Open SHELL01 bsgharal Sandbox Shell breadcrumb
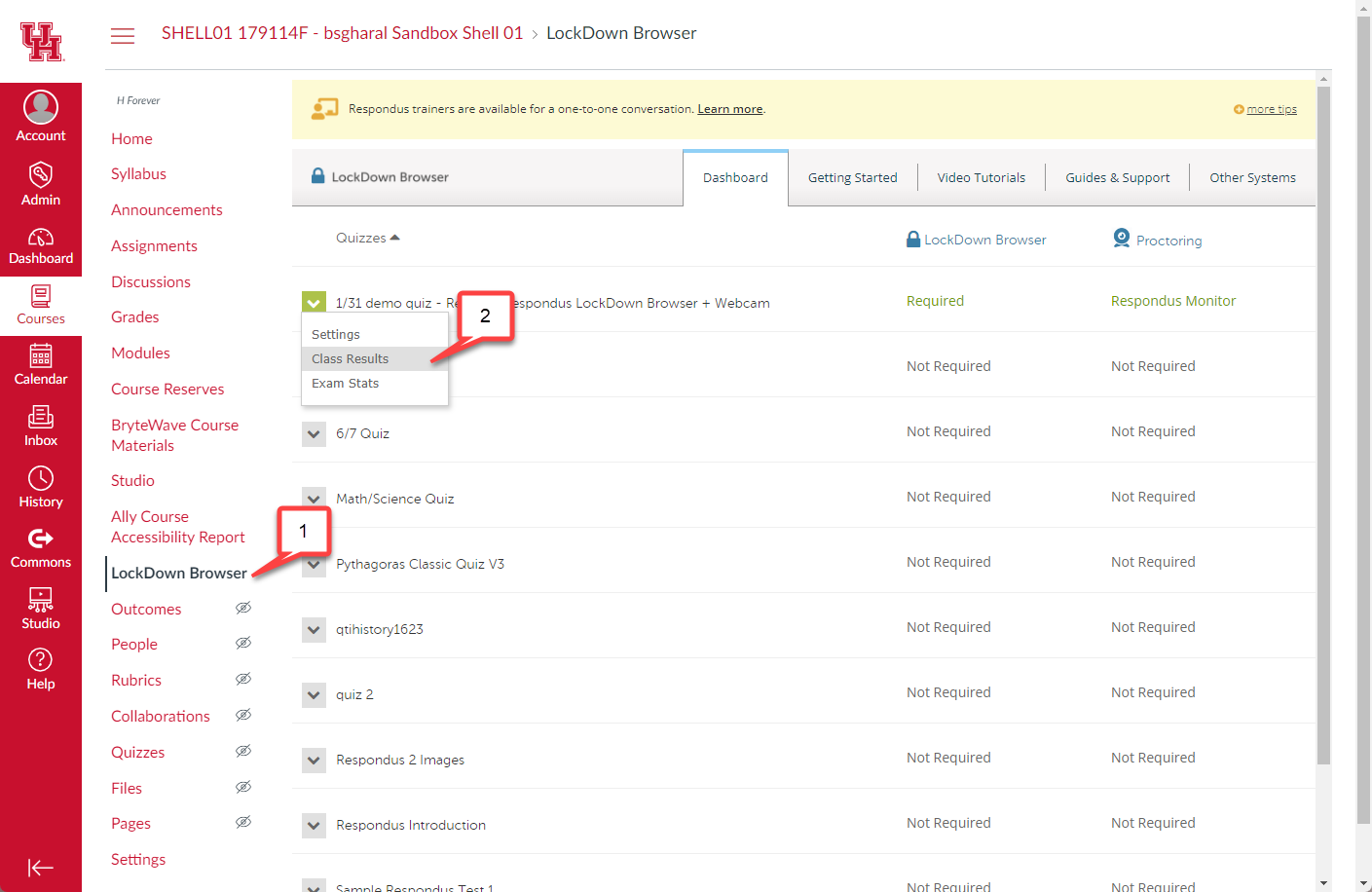Screen dimensions: 1372x892 coord(342,33)
